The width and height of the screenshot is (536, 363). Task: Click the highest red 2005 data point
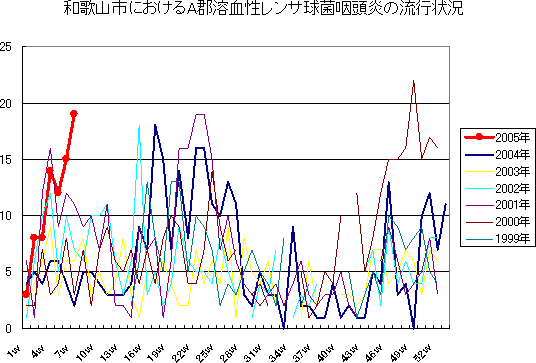pos(74,113)
